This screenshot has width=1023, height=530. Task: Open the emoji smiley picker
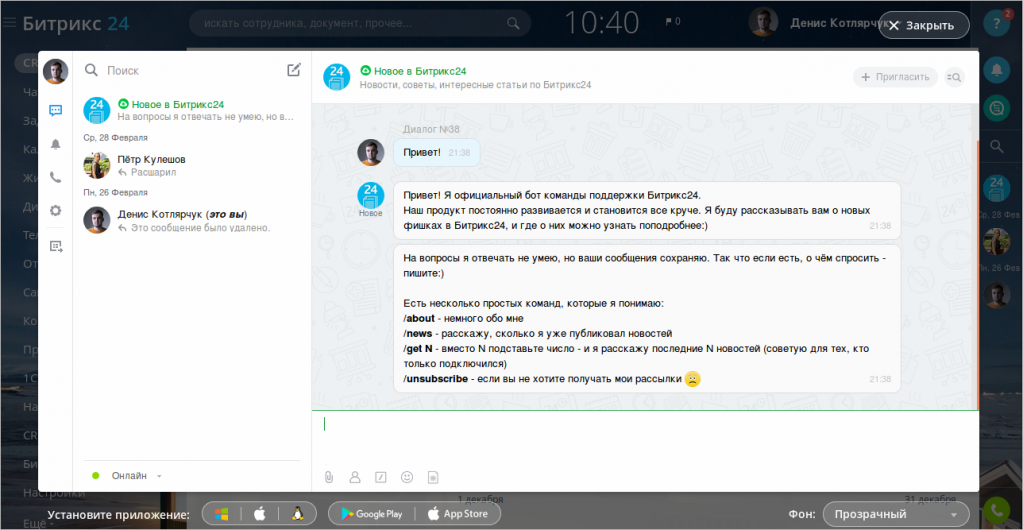[407, 477]
